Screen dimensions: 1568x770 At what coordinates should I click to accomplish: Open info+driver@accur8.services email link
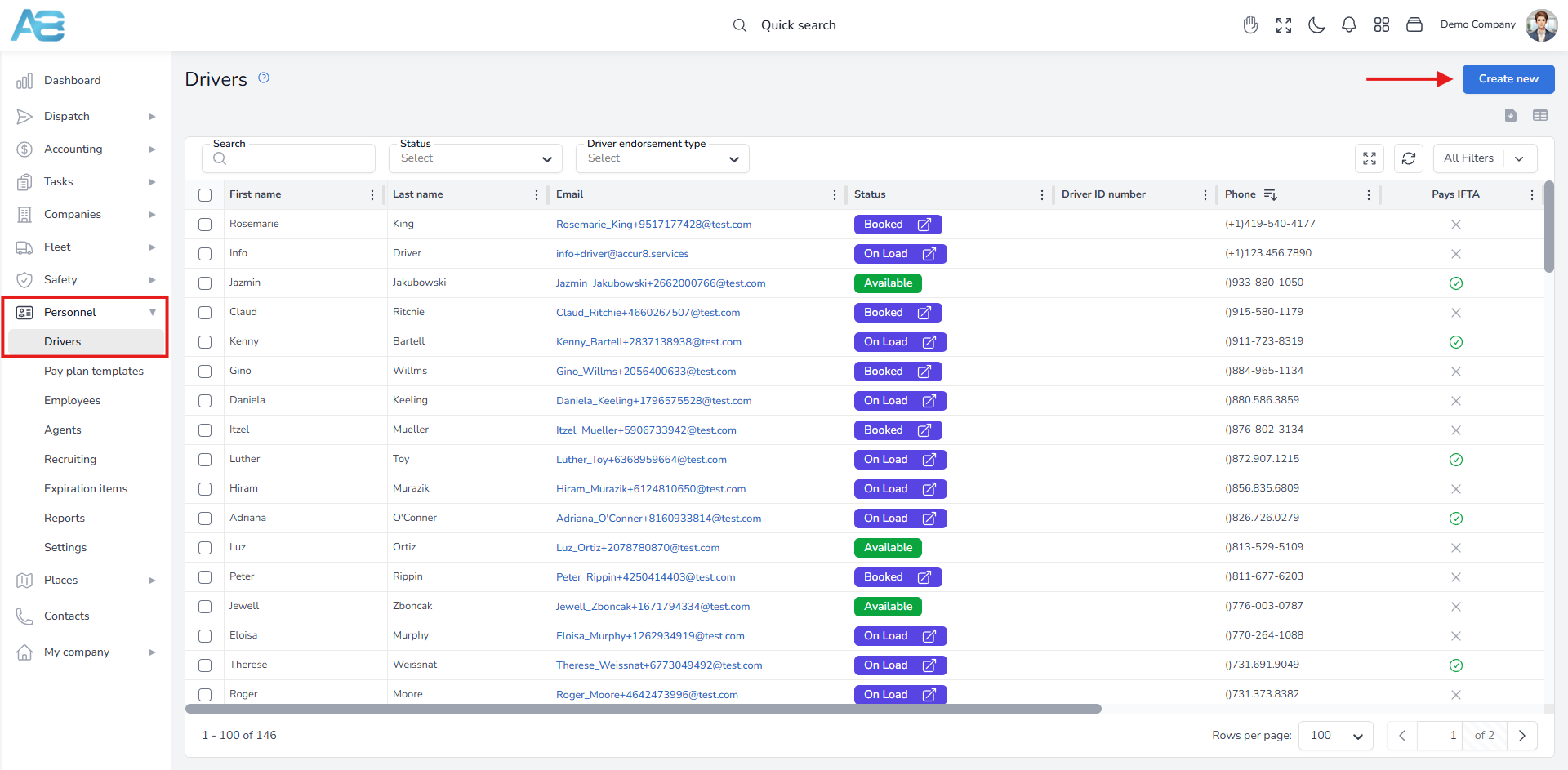(x=622, y=254)
